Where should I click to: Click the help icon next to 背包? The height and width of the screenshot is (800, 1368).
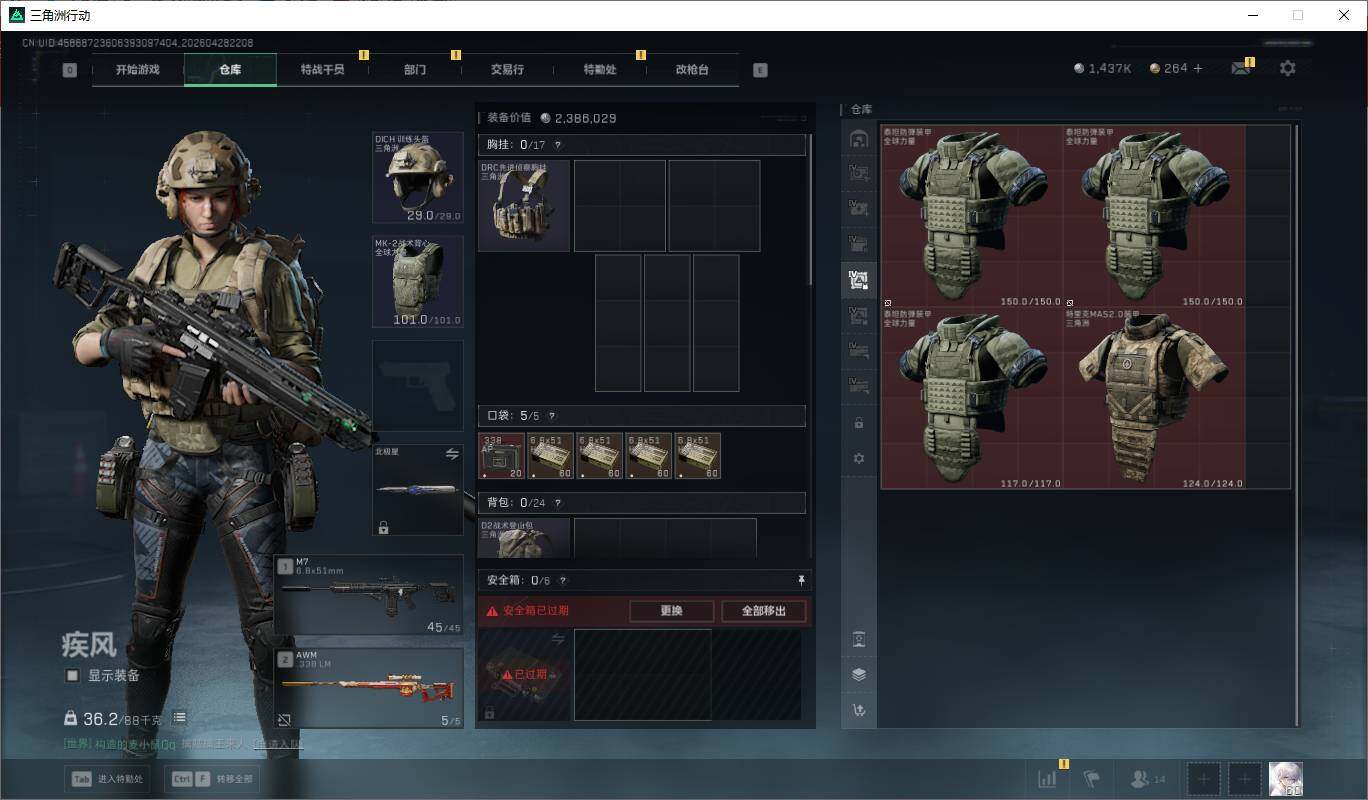click(557, 503)
